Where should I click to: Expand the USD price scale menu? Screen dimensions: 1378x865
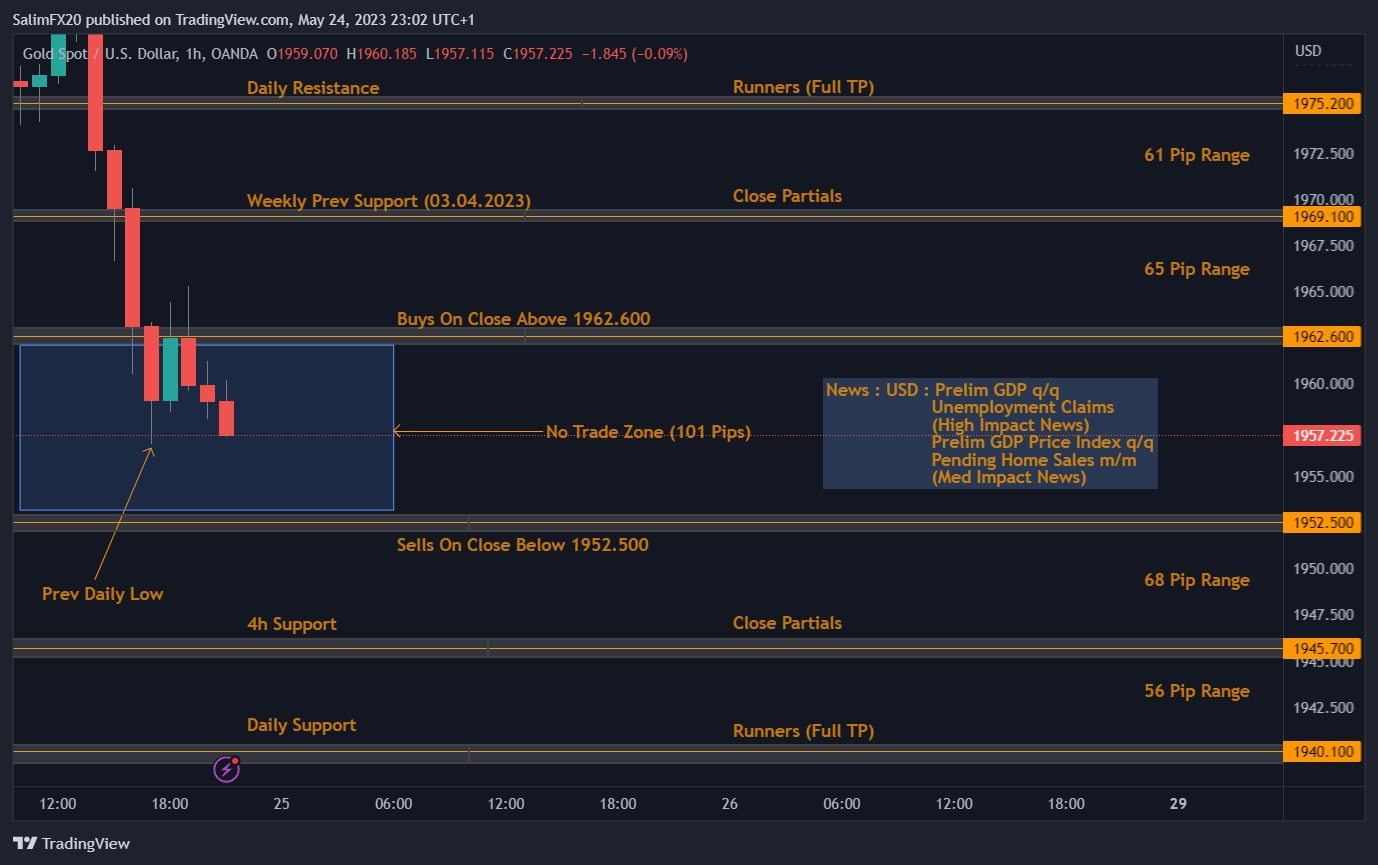(x=1310, y=50)
